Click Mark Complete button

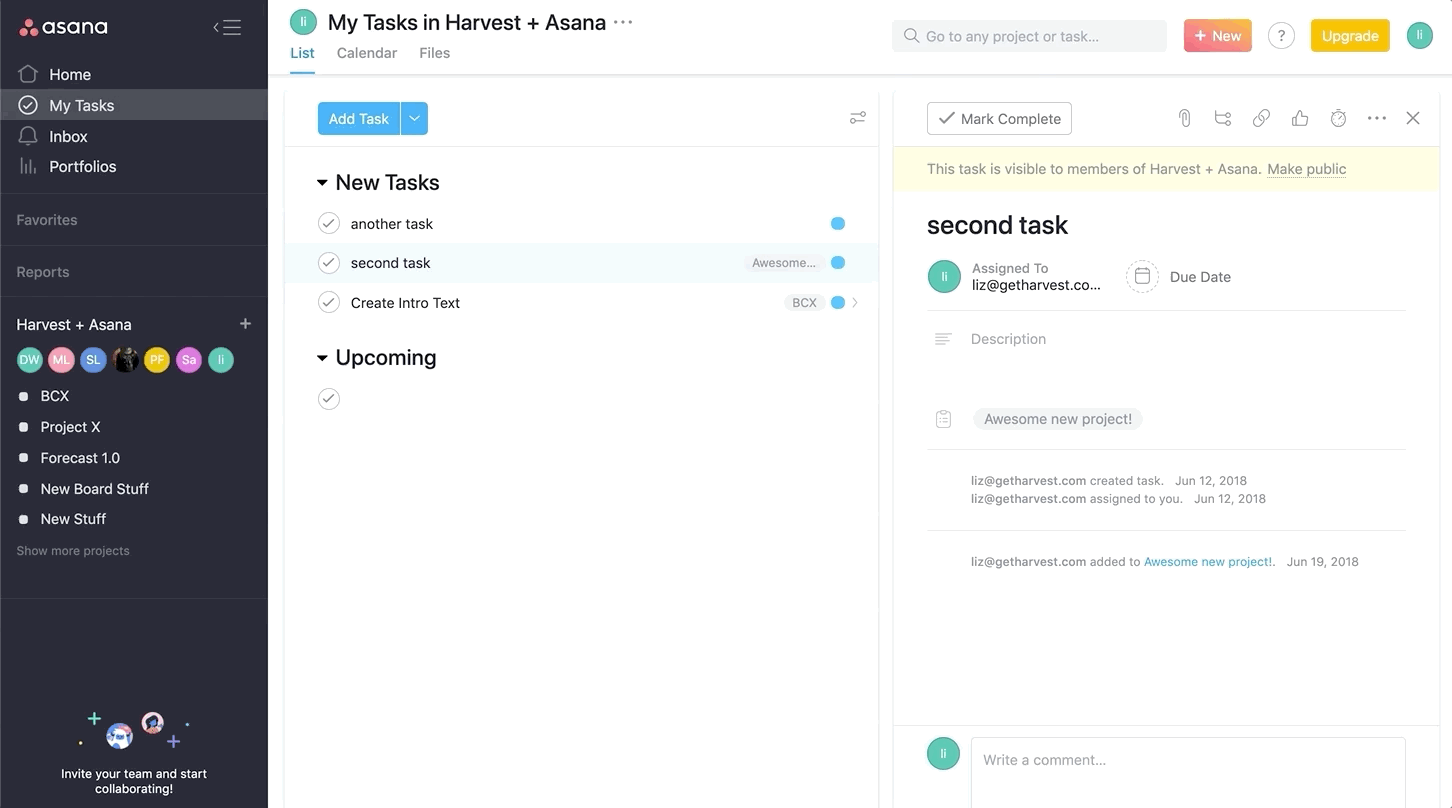pos(999,118)
